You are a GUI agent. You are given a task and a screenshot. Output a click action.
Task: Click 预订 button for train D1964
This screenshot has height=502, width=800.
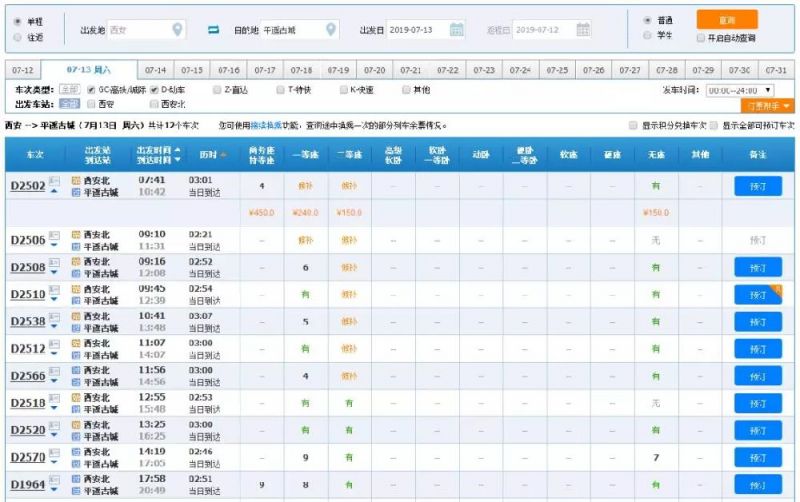758,485
